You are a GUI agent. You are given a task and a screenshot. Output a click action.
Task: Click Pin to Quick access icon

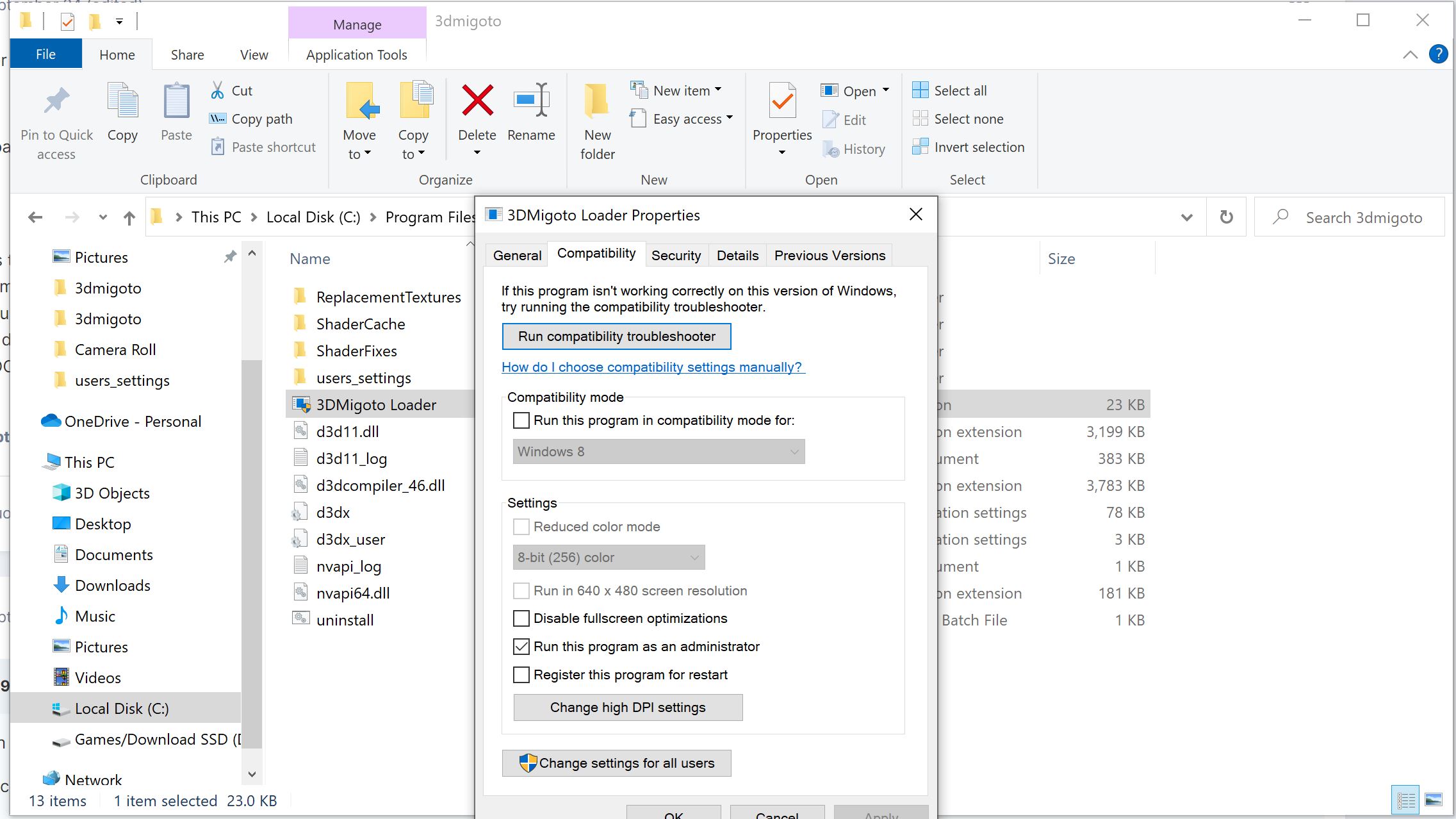point(56,101)
